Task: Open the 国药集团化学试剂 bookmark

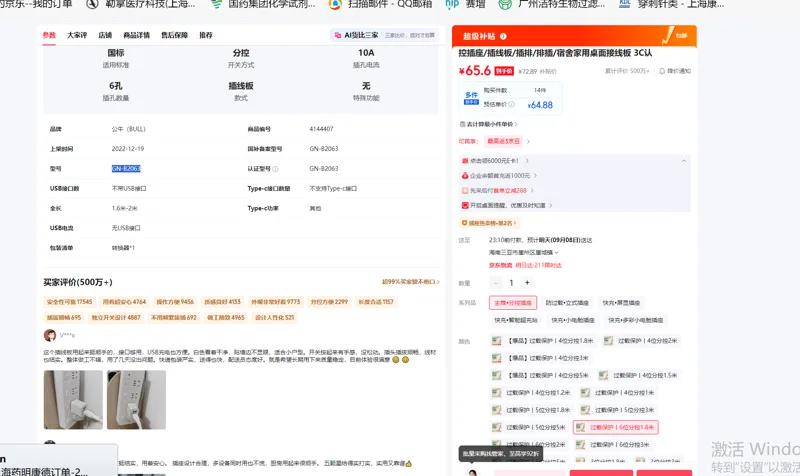Action: [264, 4]
